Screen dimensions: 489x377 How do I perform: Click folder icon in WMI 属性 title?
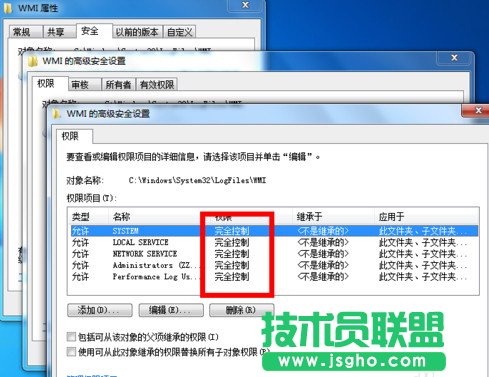8,8
